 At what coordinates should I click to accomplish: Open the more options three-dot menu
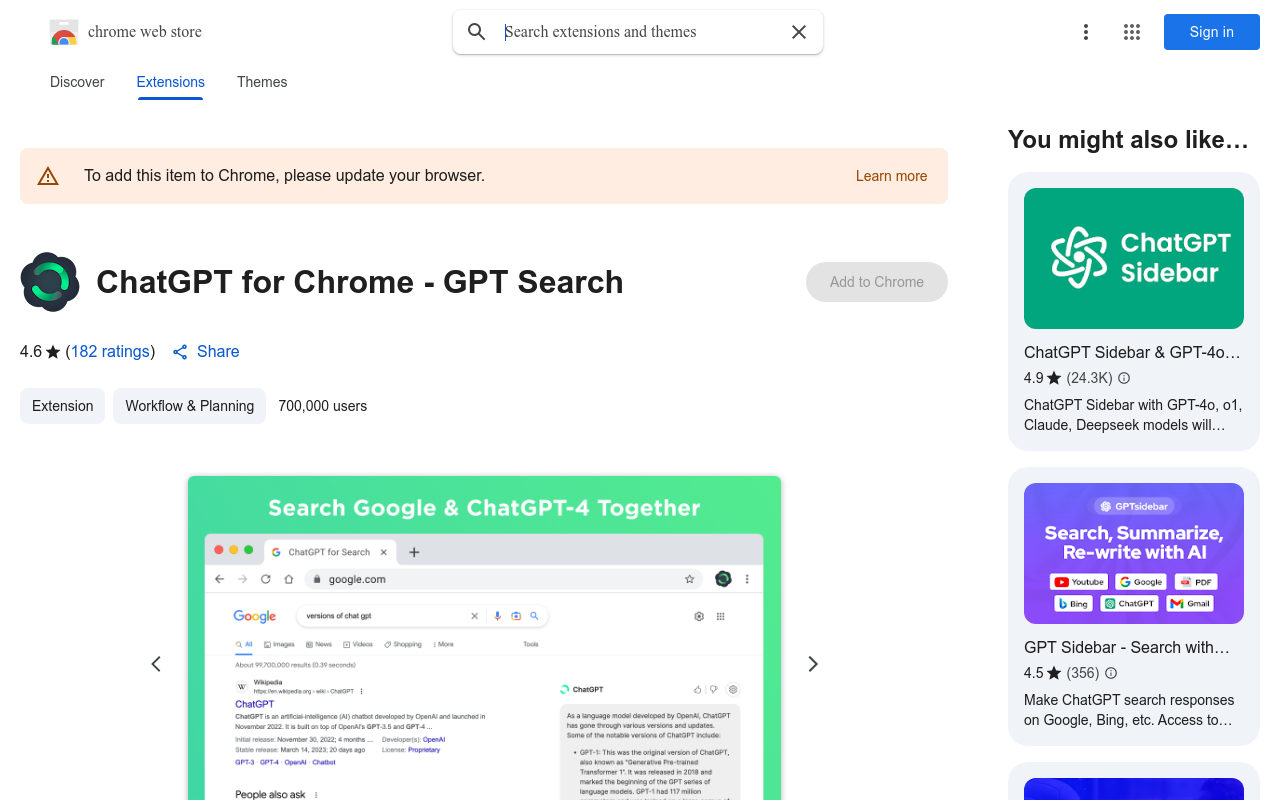coord(1085,32)
